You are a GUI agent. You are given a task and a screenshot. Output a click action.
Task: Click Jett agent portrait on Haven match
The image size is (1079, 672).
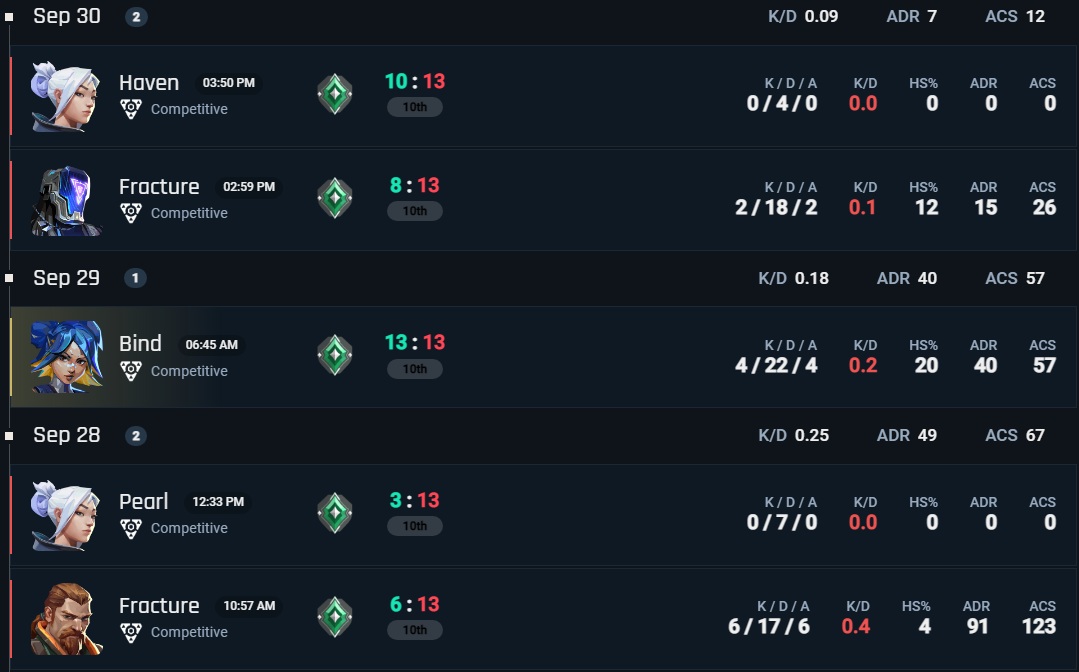tap(66, 96)
